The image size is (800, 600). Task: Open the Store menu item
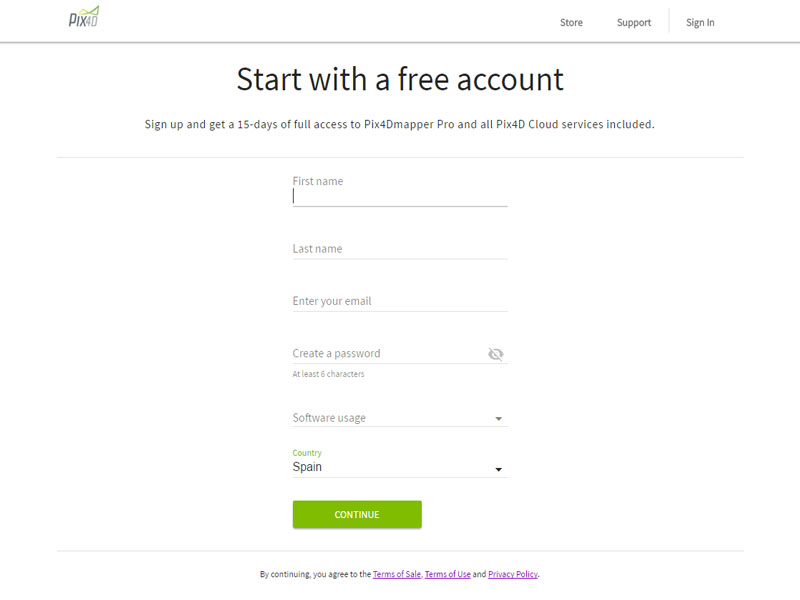(x=571, y=23)
